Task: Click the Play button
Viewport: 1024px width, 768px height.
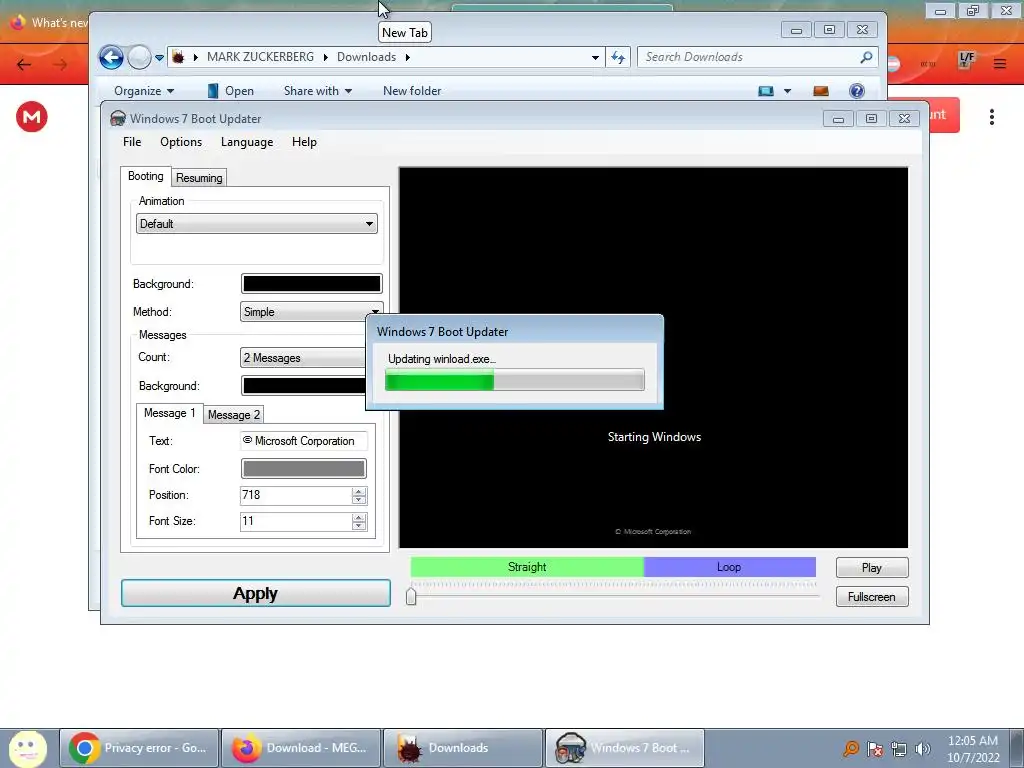Action: [x=872, y=568]
